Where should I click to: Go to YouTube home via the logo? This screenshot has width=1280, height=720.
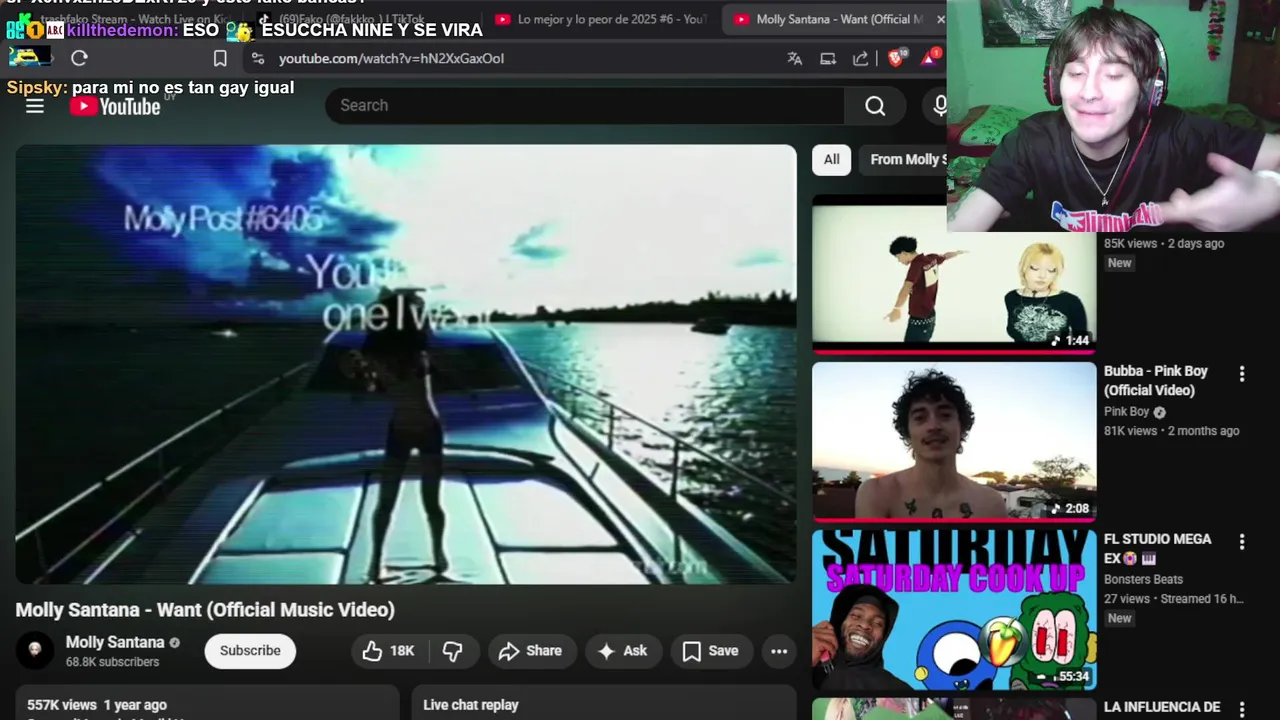[x=115, y=106]
